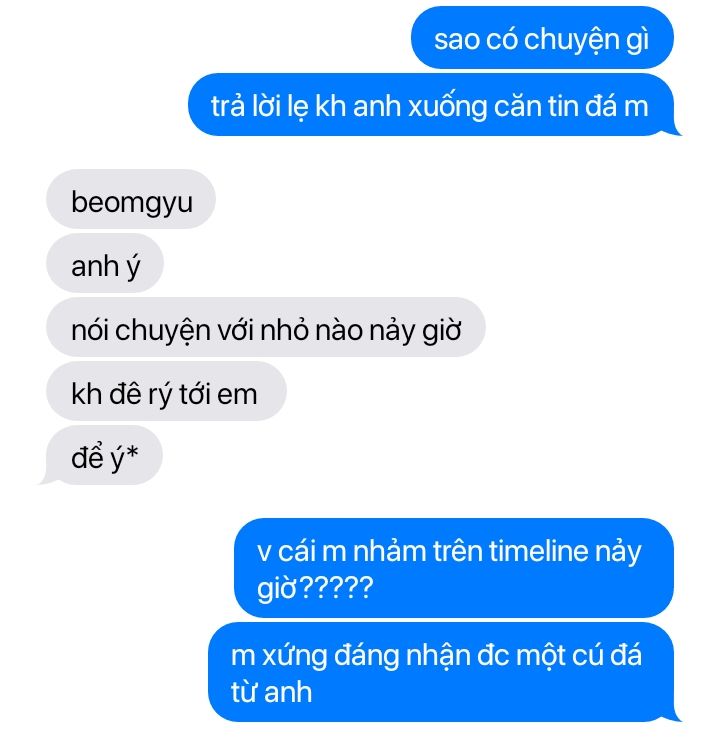Tap the gray 'beomgyu' message bubble
The height and width of the screenshot is (753, 719).
click(x=131, y=199)
